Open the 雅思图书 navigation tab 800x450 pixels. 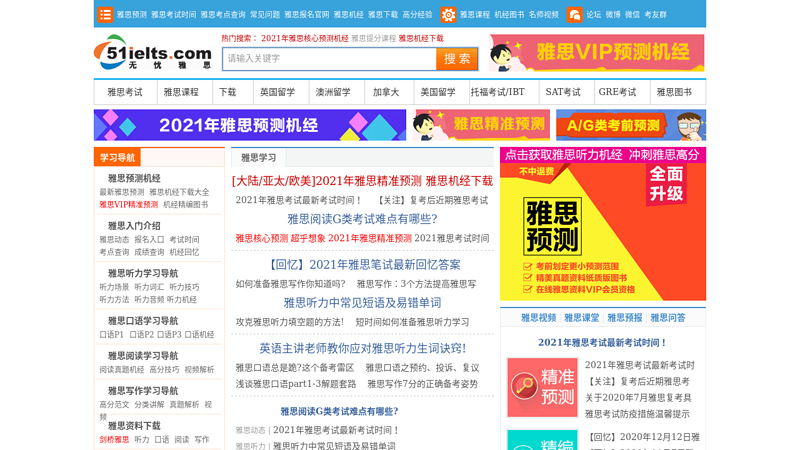[674, 92]
